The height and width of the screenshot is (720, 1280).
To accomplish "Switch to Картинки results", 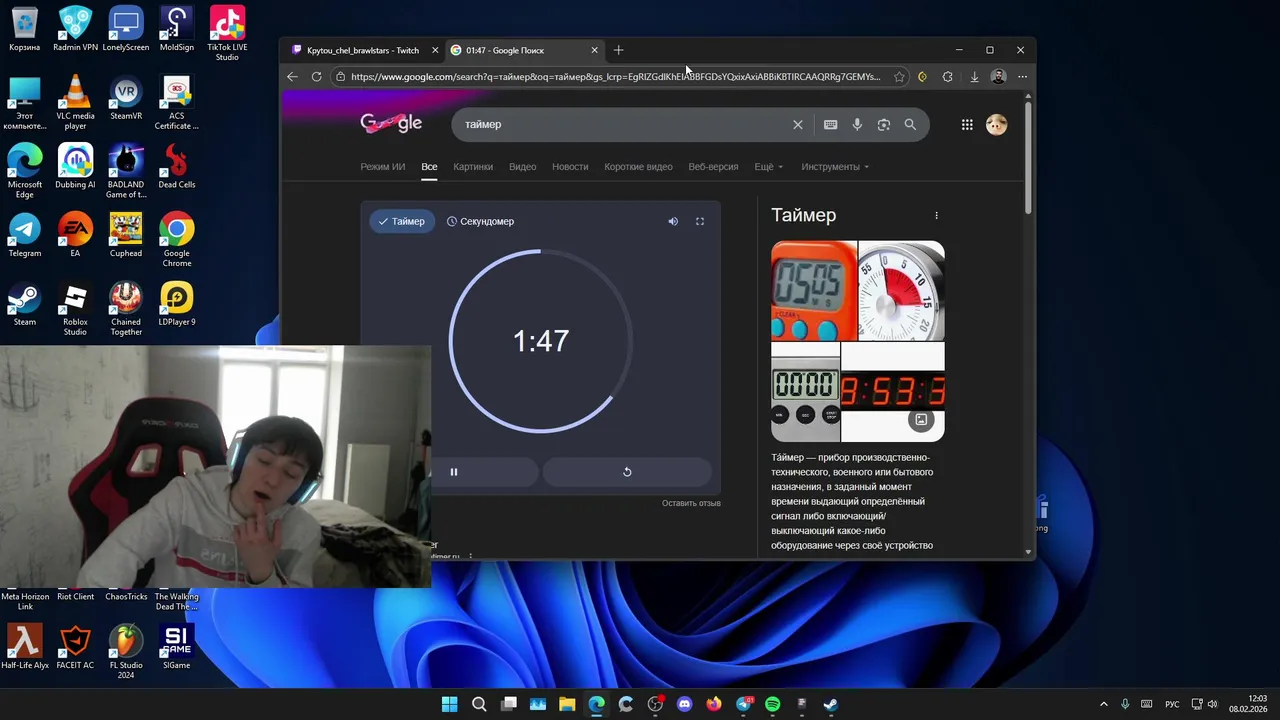I will (473, 167).
